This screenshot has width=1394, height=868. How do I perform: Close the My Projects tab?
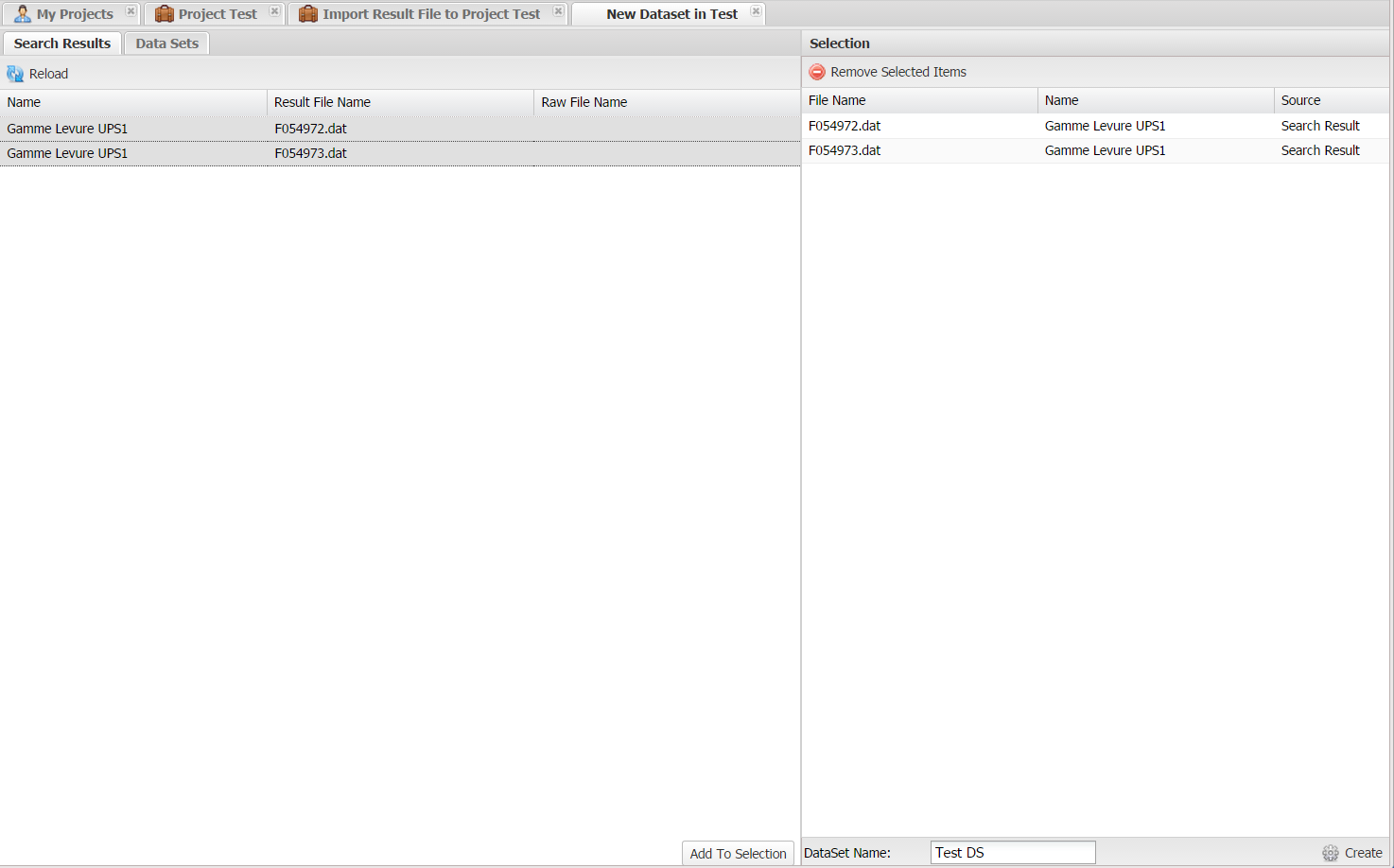click(x=131, y=11)
